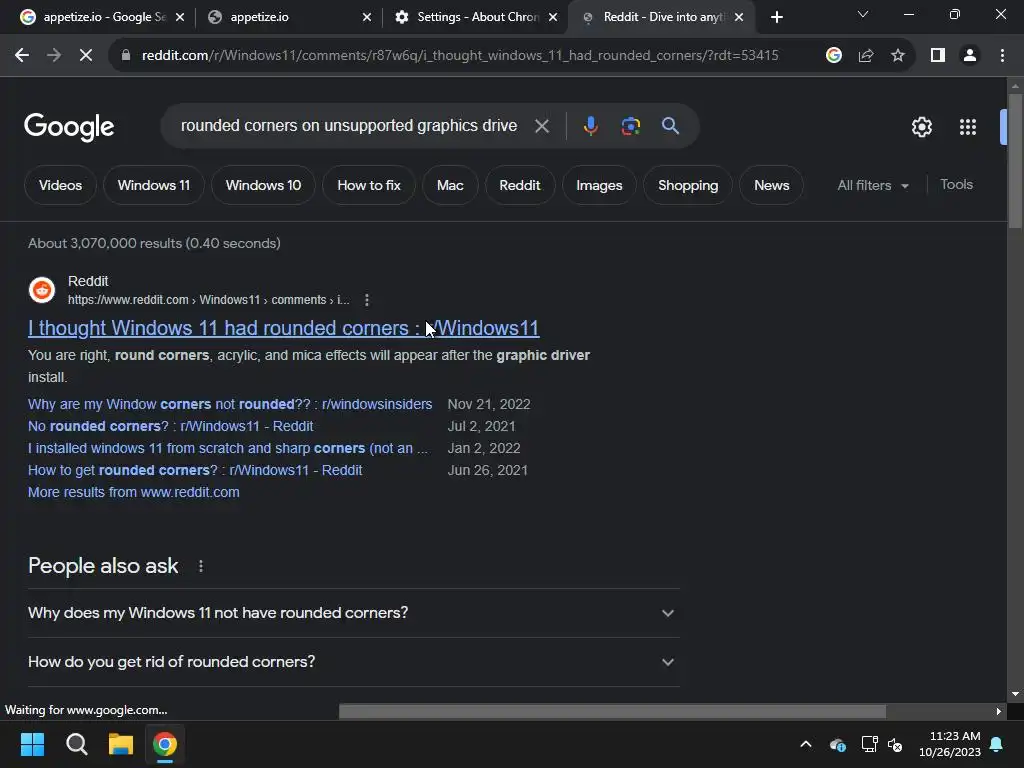
Task: Open Windows Start menu
Action: pos(32,744)
